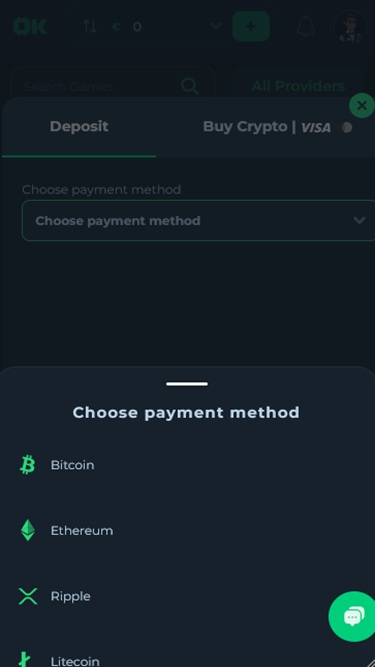Open the live chat bubble
The width and height of the screenshot is (375, 667).
click(354, 616)
